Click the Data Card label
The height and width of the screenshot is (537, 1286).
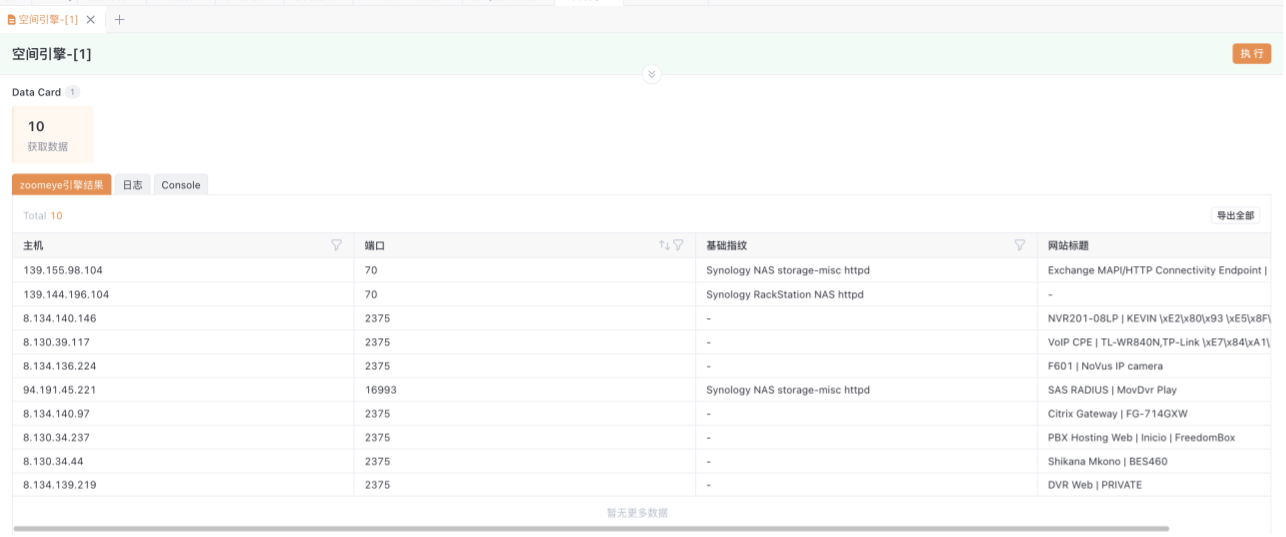click(x=36, y=92)
